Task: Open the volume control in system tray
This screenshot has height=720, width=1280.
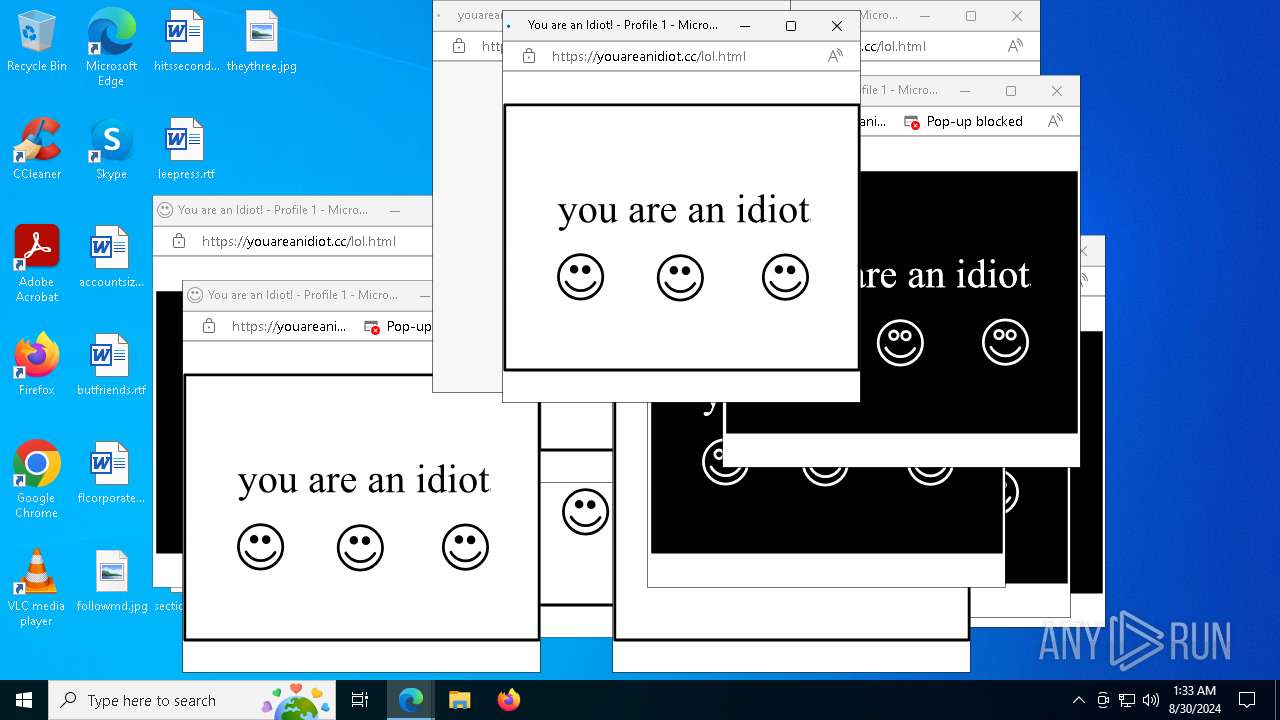Action: click(x=1151, y=700)
